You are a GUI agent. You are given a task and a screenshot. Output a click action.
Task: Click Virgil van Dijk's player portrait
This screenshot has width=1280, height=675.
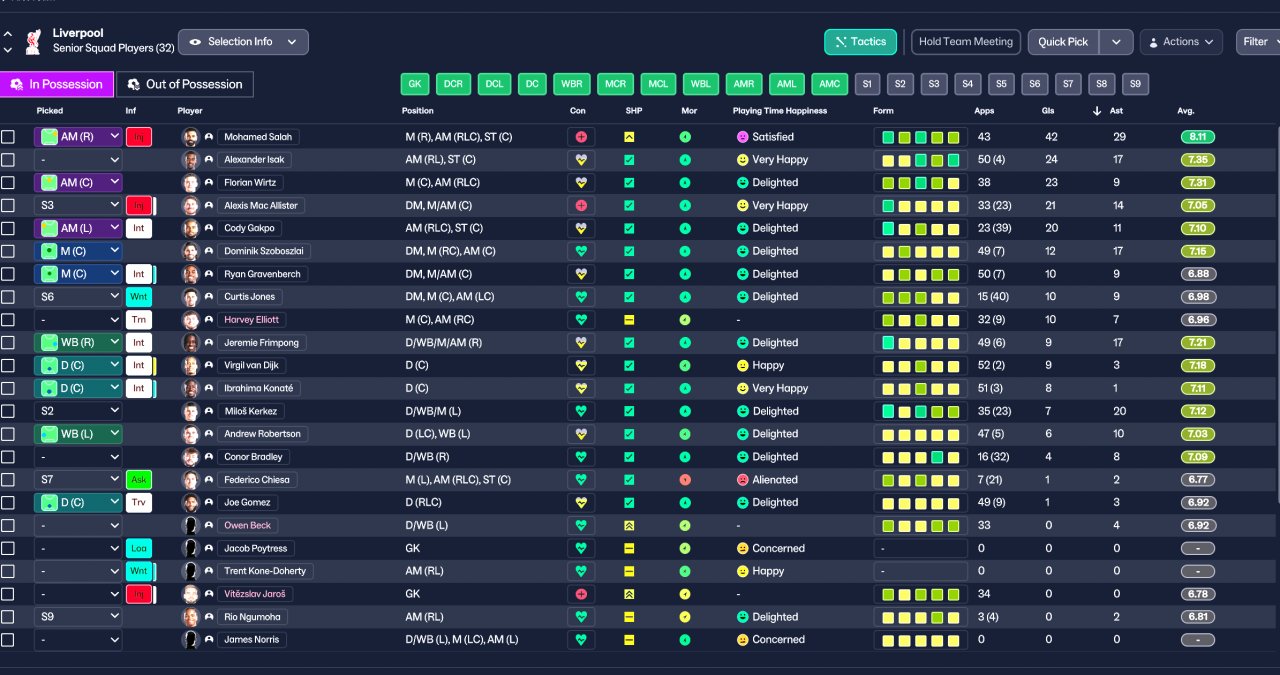pos(191,366)
